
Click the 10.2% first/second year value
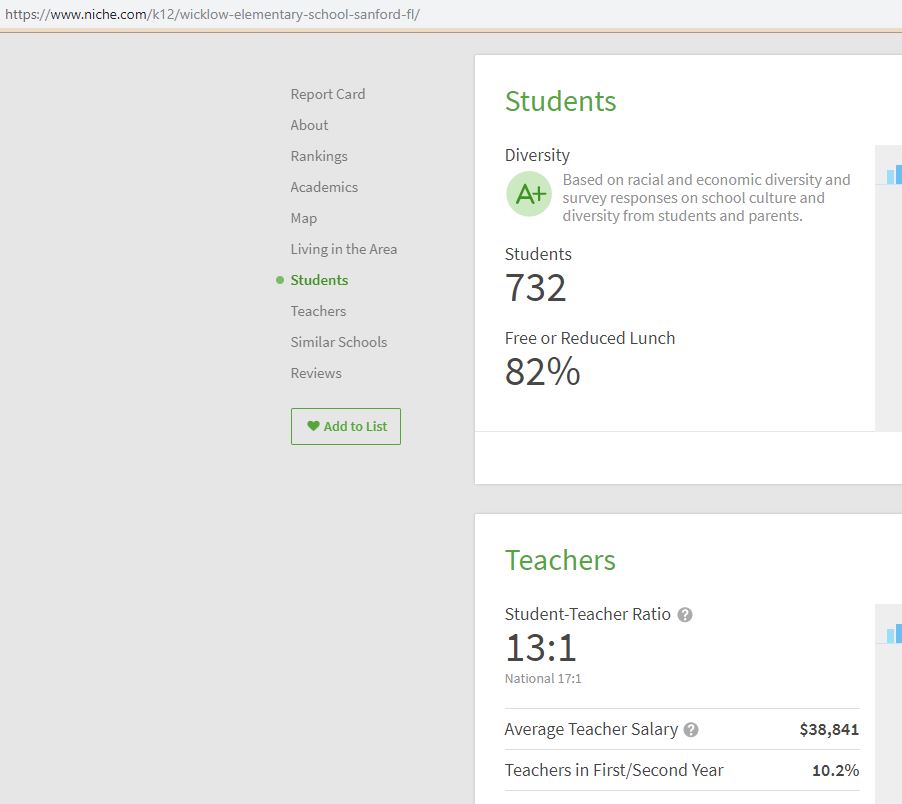point(835,770)
